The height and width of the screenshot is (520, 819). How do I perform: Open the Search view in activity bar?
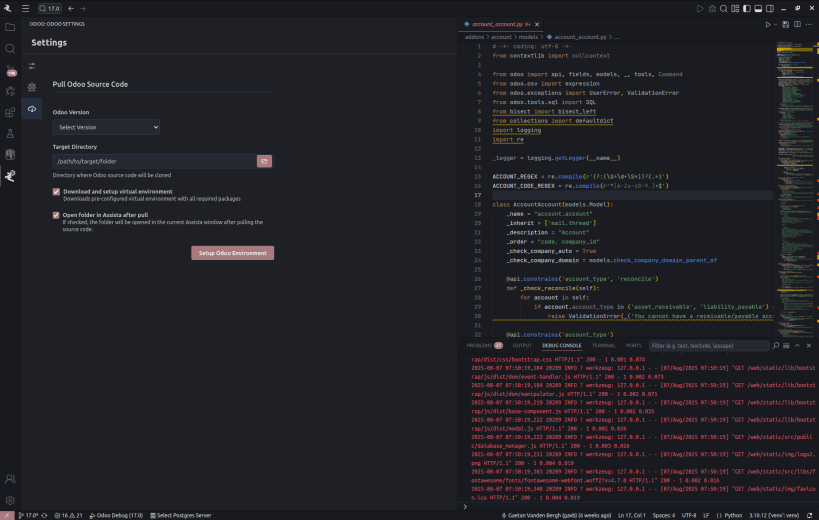click(10, 49)
